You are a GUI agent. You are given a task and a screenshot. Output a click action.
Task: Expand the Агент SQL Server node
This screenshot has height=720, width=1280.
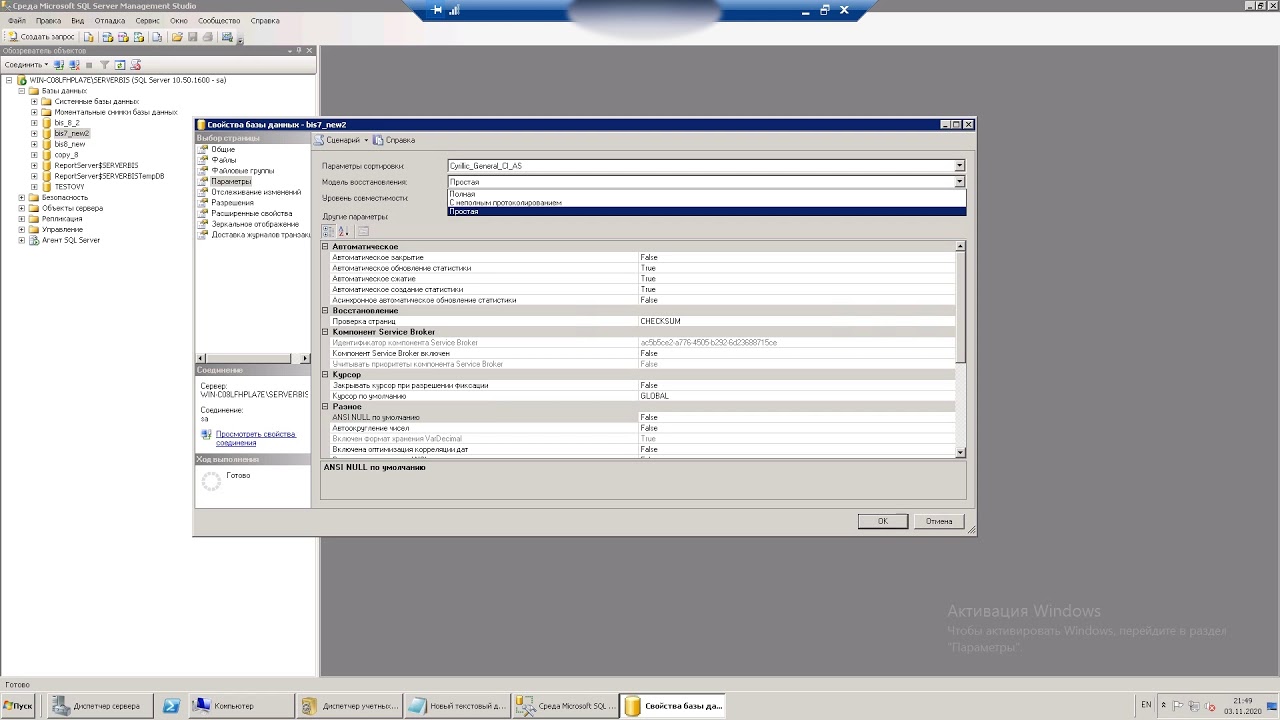point(22,240)
